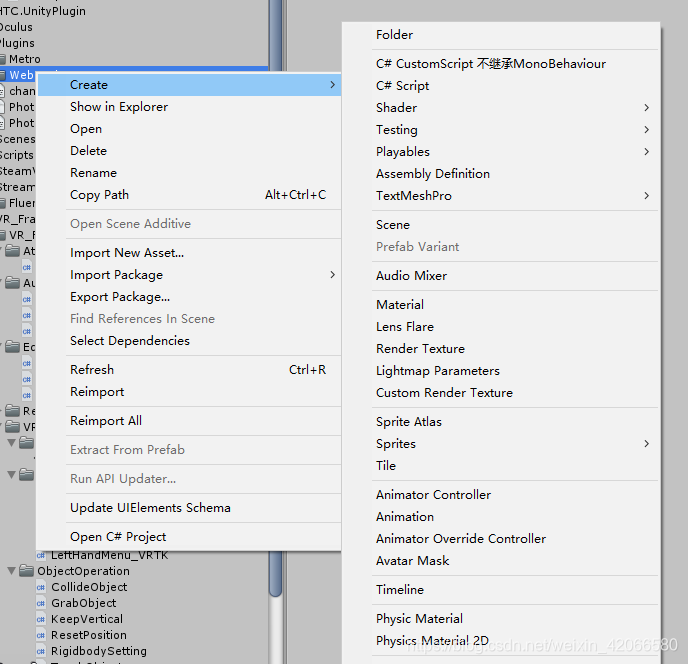Select the ResetPosition script
This screenshot has height=664, width=688.
tap(134, 635)
